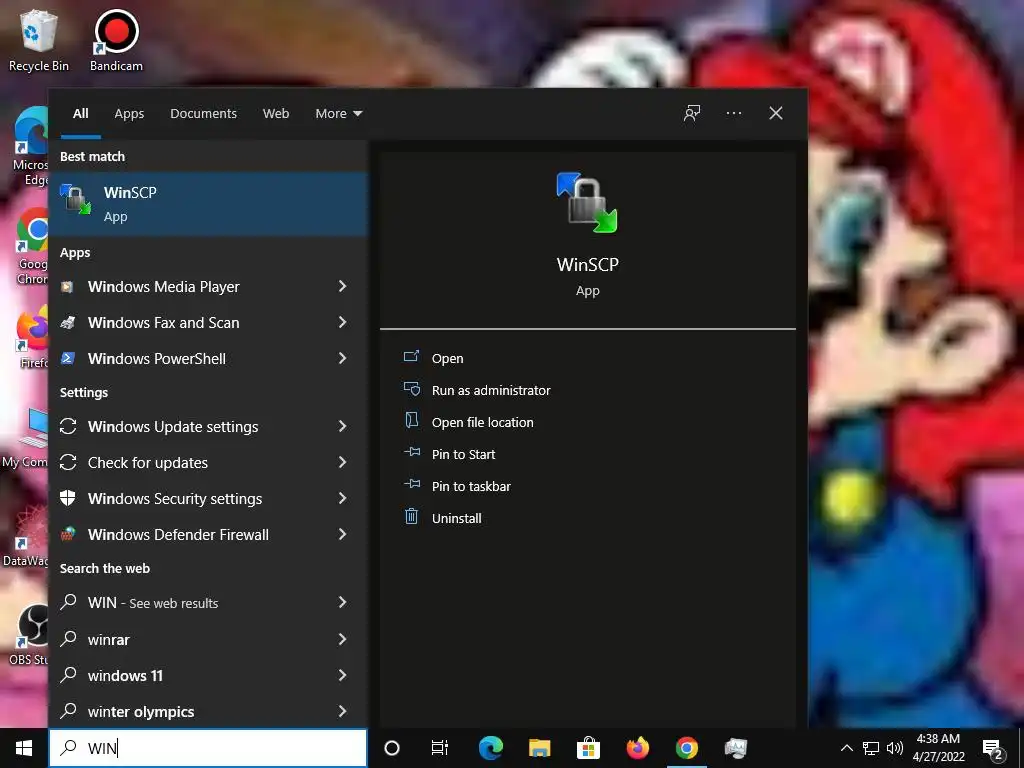Viewport: 1024px width, 768px height.
Task: Select Pin to taskbar
Action: tap(471, 487)
